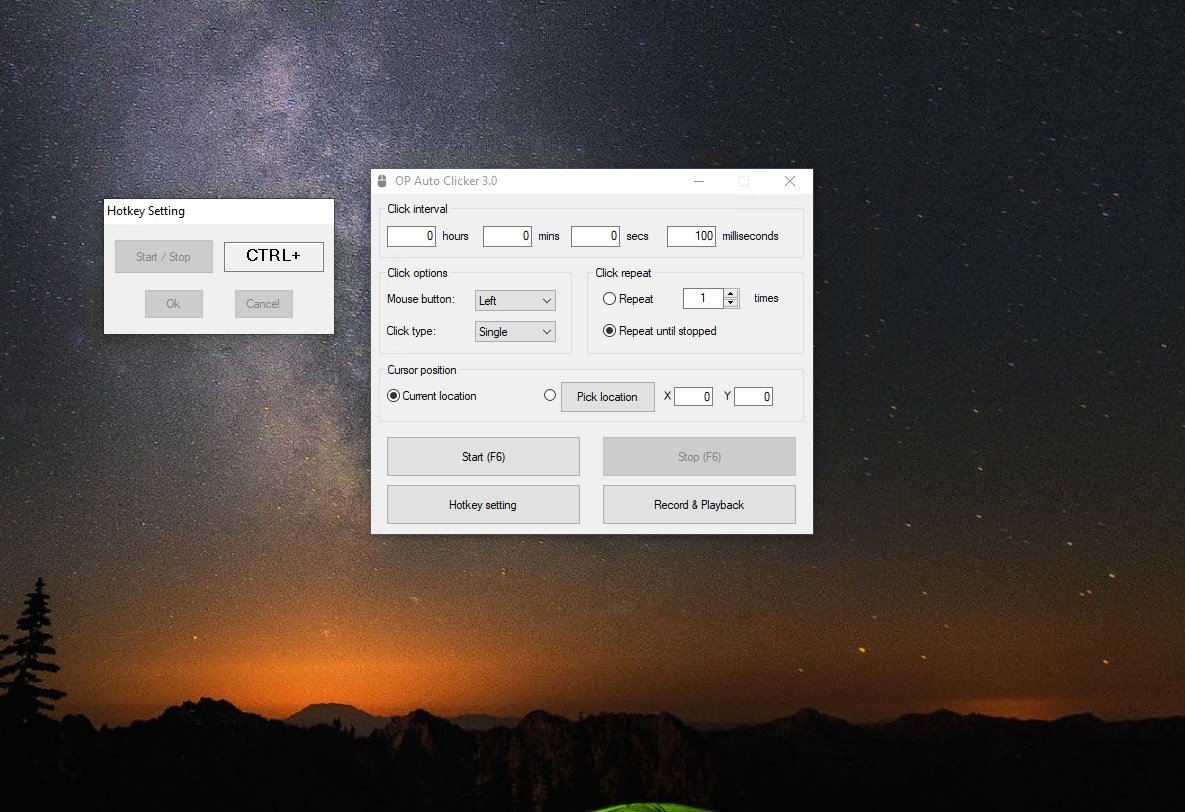Confirm Hotkey Setting with Ok
Viewport: 1185px width, 812px height.
point(173,304)
